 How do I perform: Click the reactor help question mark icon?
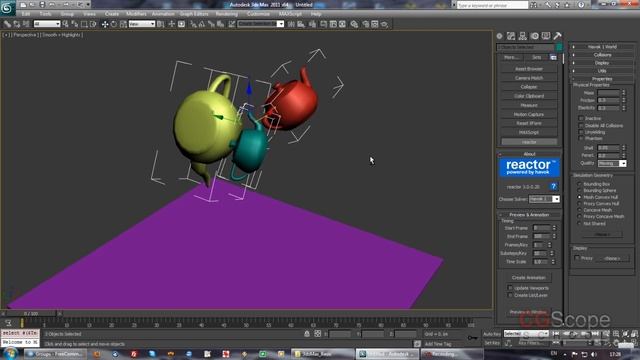(553, 187)
